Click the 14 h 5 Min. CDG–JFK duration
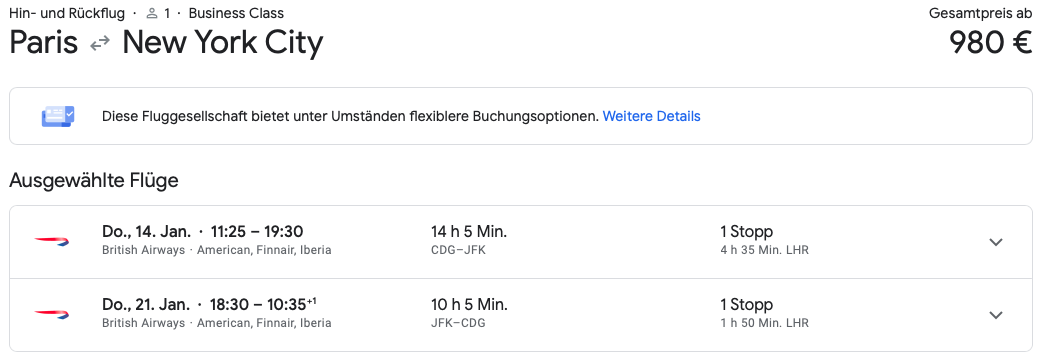1047x361 pixels. 469,240
